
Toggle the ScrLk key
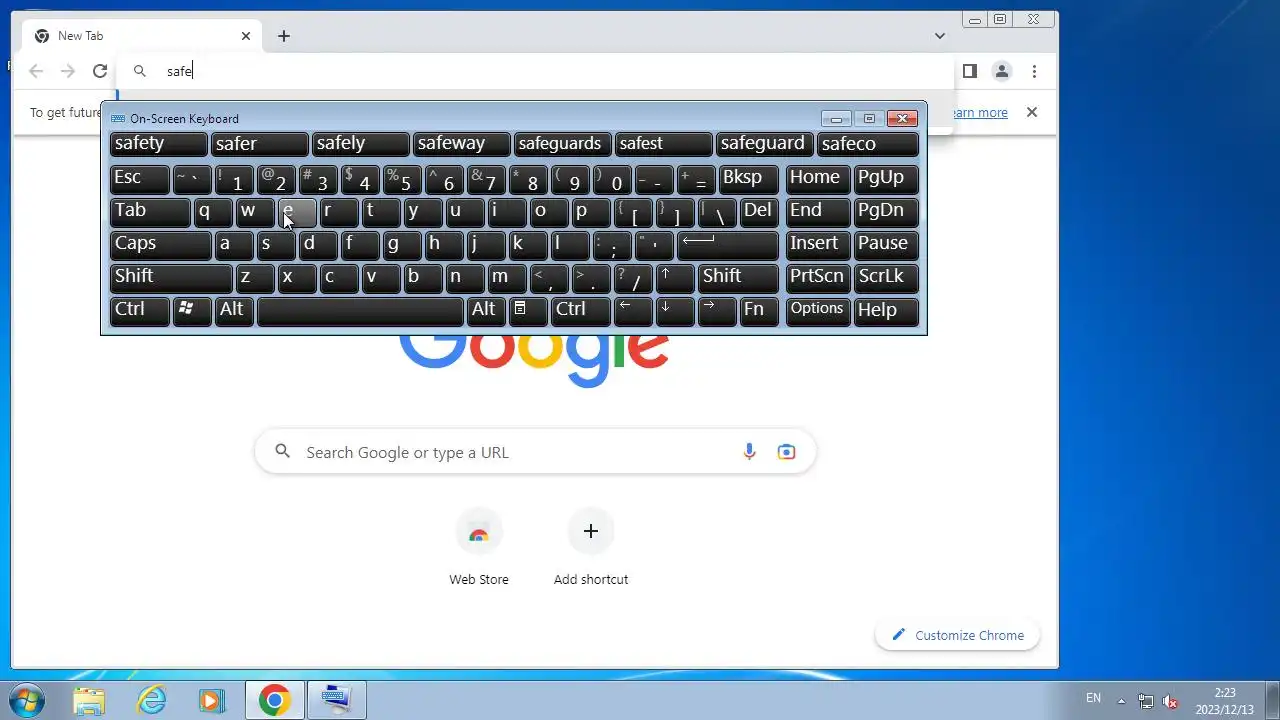[x=886, y=278]
